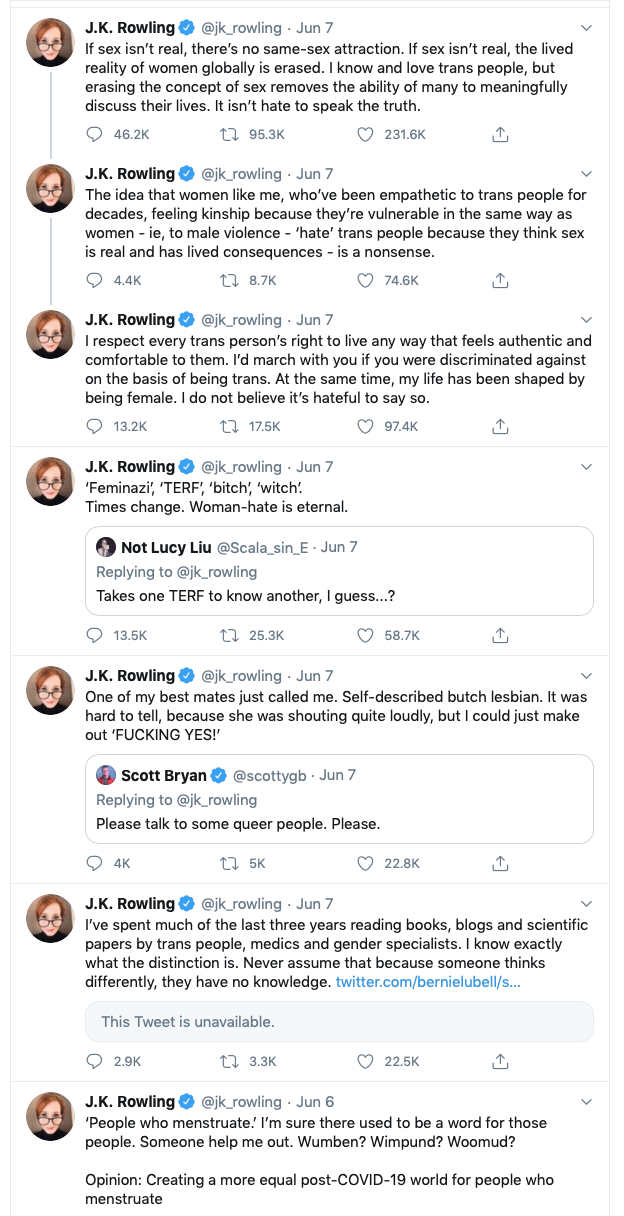The image size is (624, 1216).
Task: Click the 'This Tweet is unavailable' box
Action: tap(340, 1022)
